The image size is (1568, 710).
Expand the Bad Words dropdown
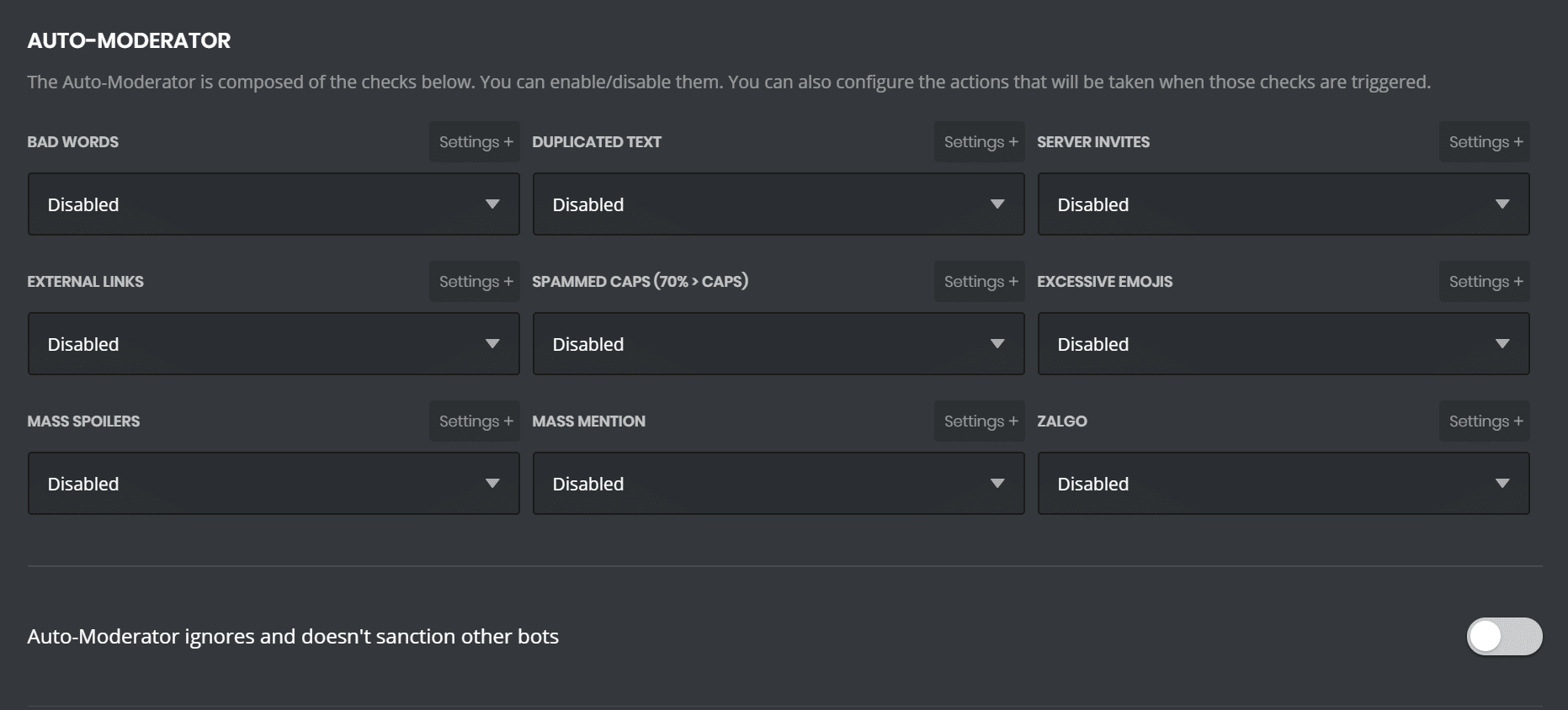[x=274, y=204]
